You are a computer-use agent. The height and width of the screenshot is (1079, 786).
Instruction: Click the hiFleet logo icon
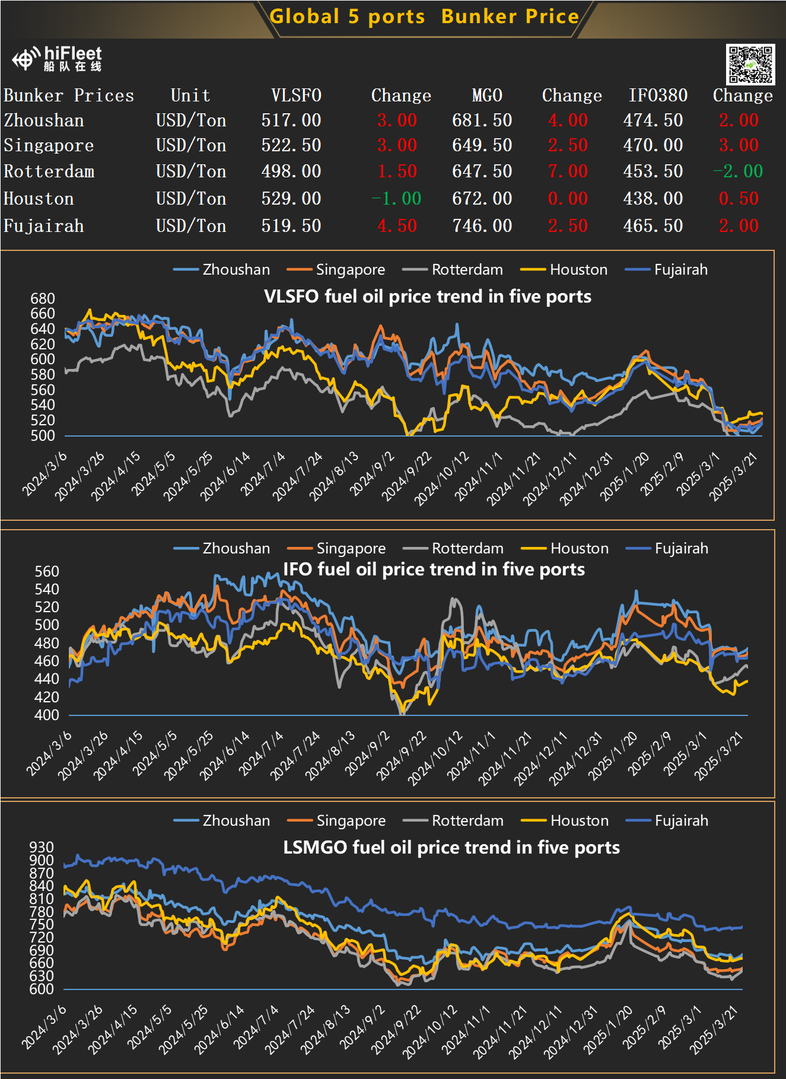coord(27,59)
